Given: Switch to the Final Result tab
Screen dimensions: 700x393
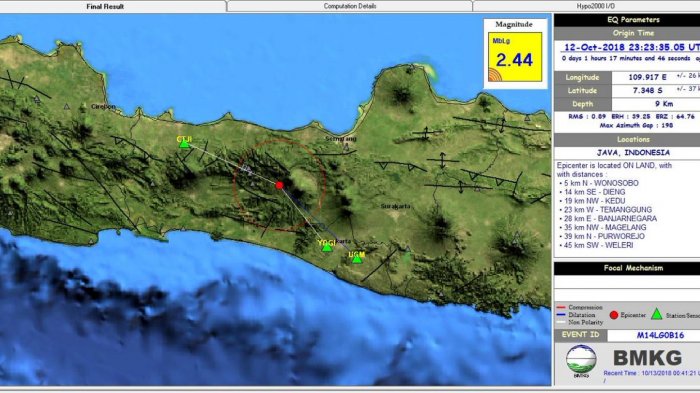Looking at the screenshot, I should 105,6.
